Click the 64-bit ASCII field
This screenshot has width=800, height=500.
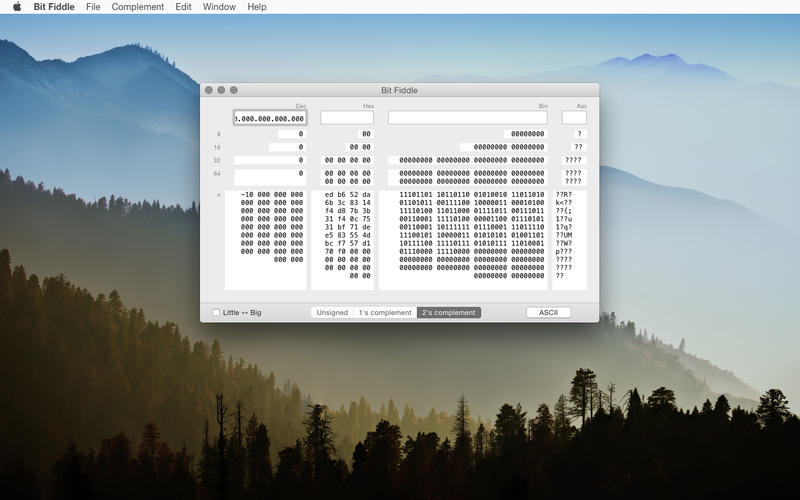574,177
